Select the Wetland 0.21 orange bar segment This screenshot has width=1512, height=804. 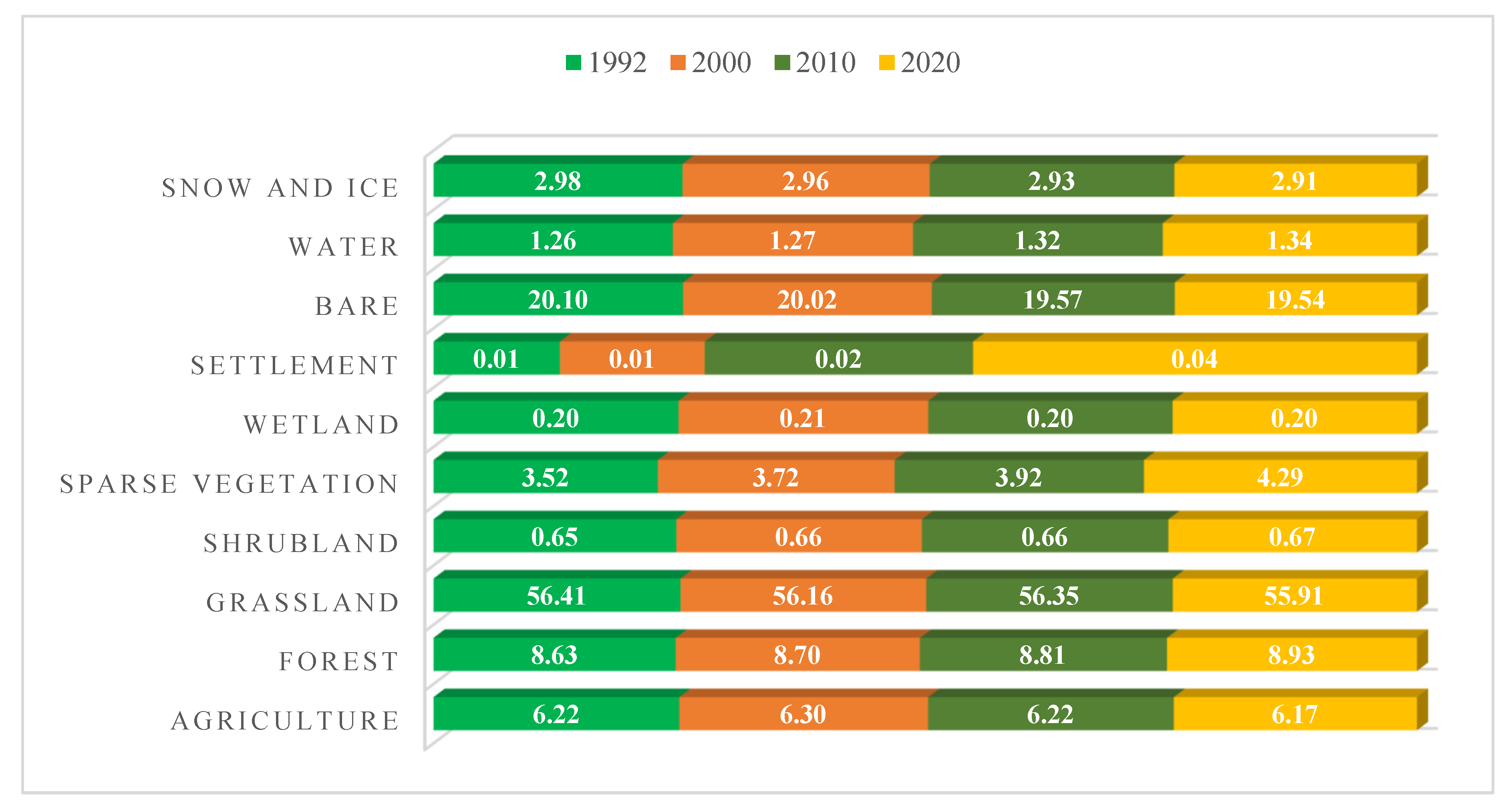[802, 418]
